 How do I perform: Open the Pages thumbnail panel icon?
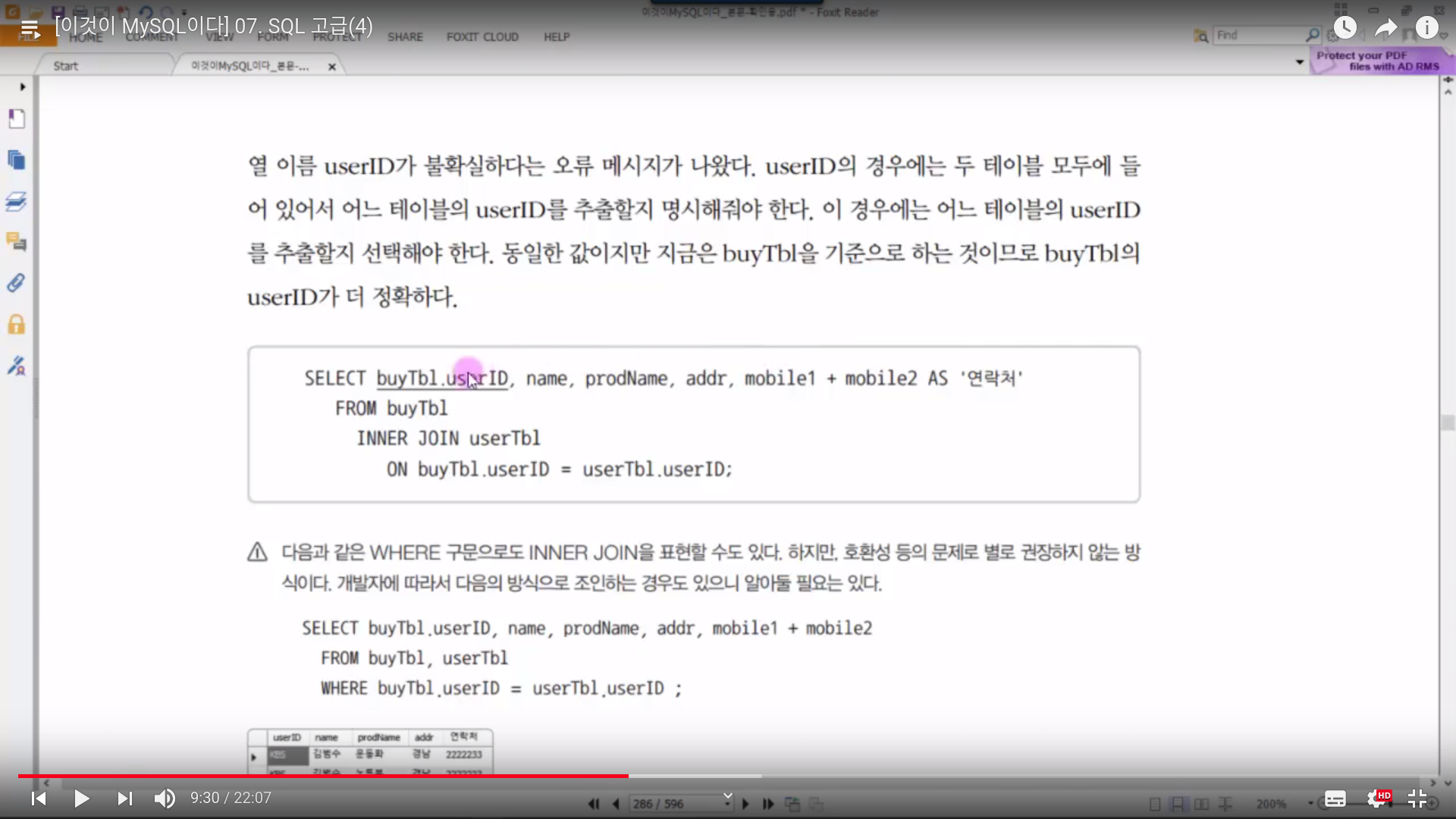17,160
